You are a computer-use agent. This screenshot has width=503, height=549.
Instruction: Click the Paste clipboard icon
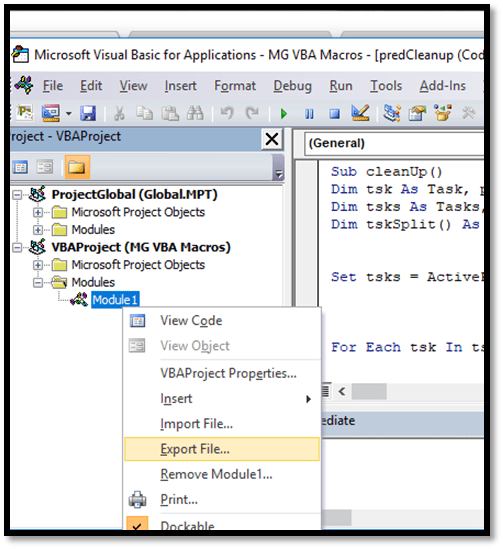[x=170, y=113]
